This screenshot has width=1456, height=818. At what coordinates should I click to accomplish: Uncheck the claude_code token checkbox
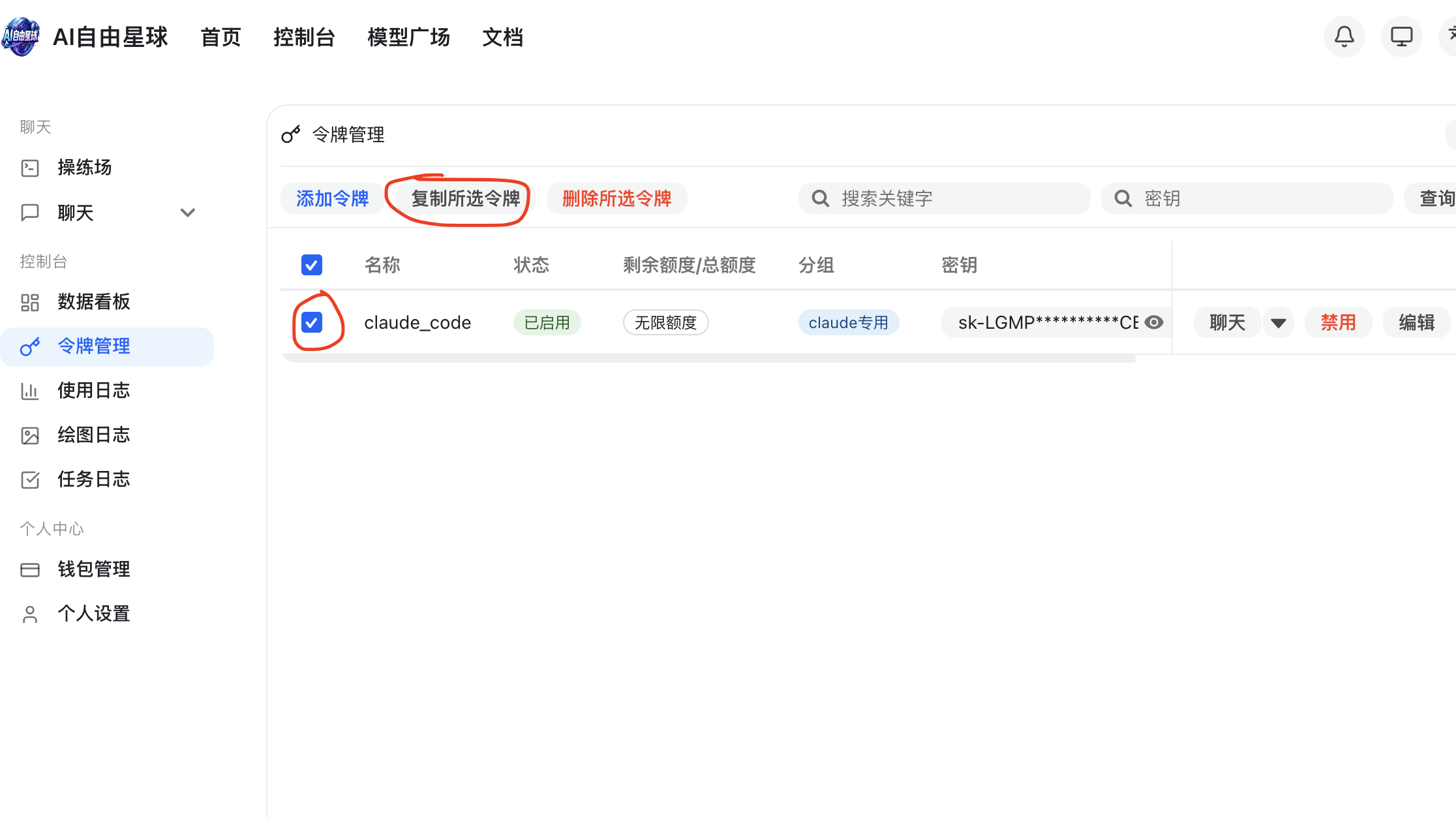(x=312, y=322)
